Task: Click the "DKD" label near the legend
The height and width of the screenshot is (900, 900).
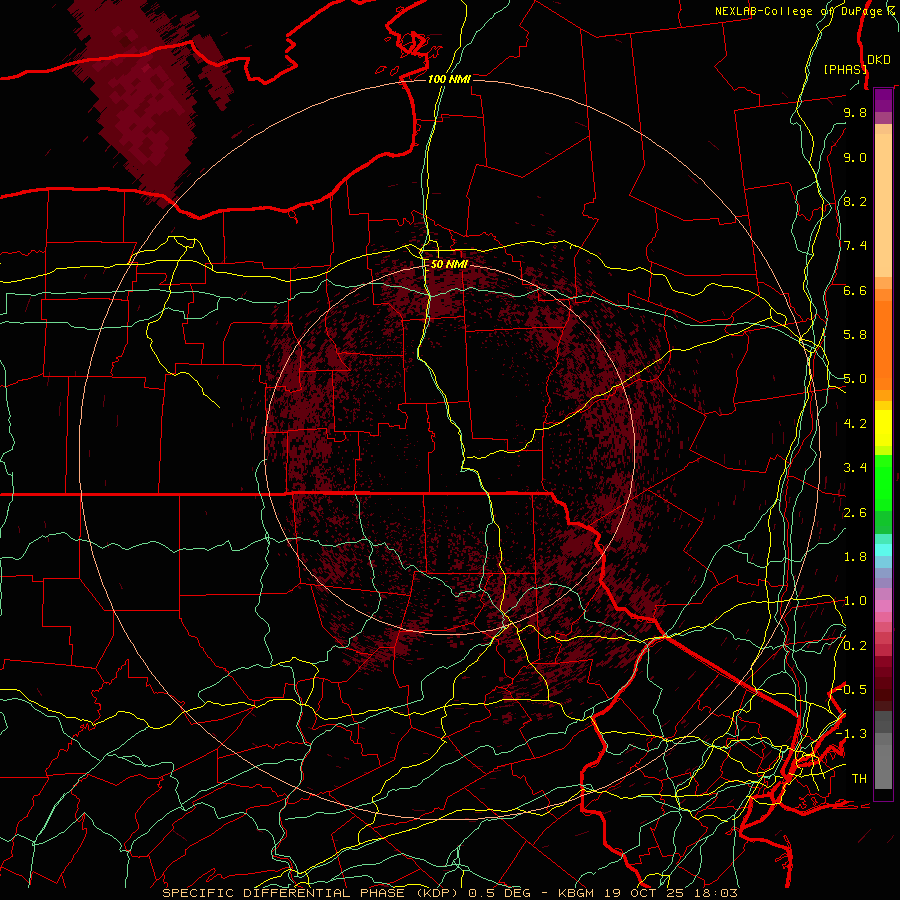Action: coord(879,60)
